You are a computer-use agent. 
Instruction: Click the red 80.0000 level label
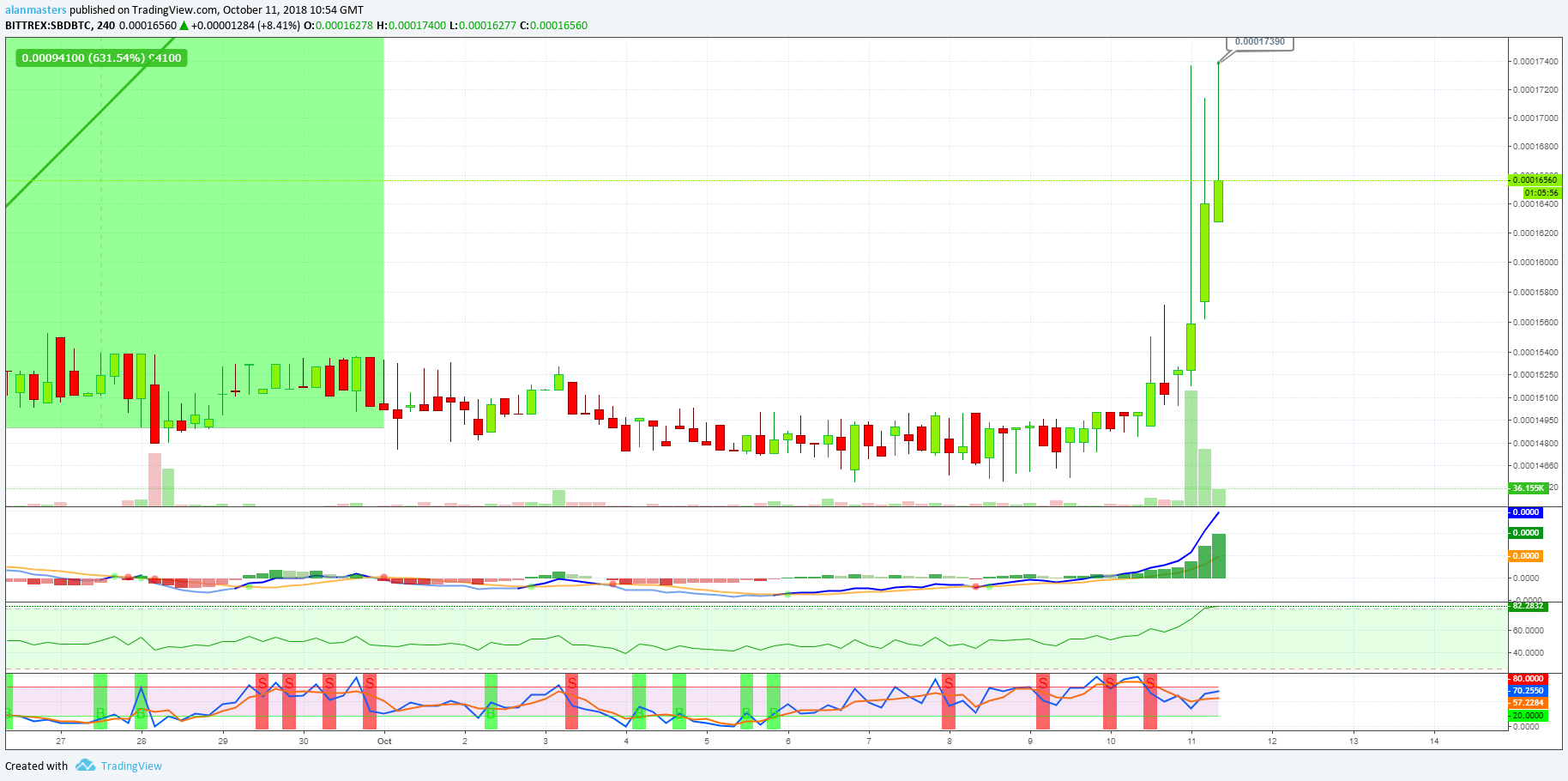point(1528,679)
